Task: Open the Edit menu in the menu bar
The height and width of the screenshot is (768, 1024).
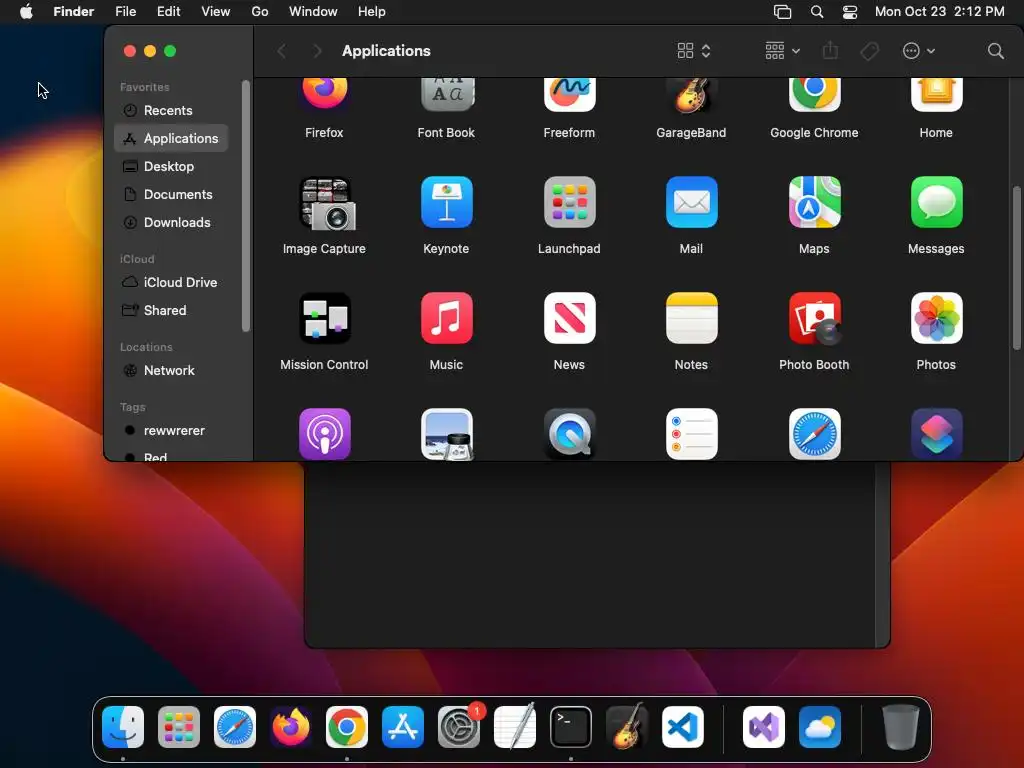Action: click(168, 12)
